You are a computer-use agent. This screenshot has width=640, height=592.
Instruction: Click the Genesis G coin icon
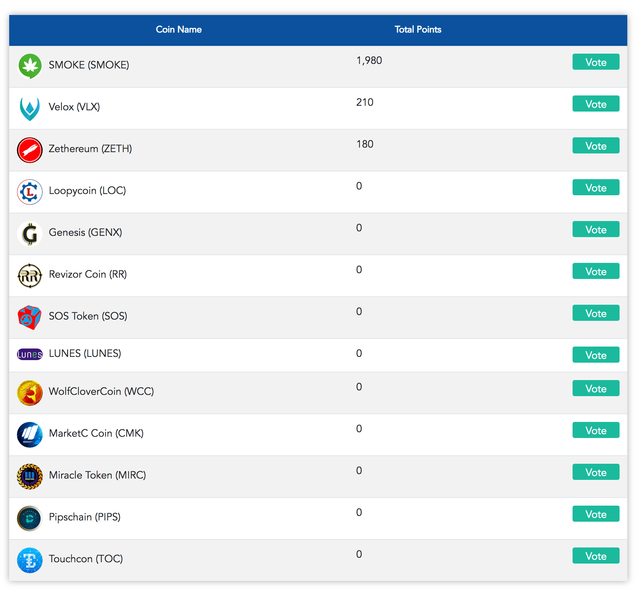tap(30, 234)
